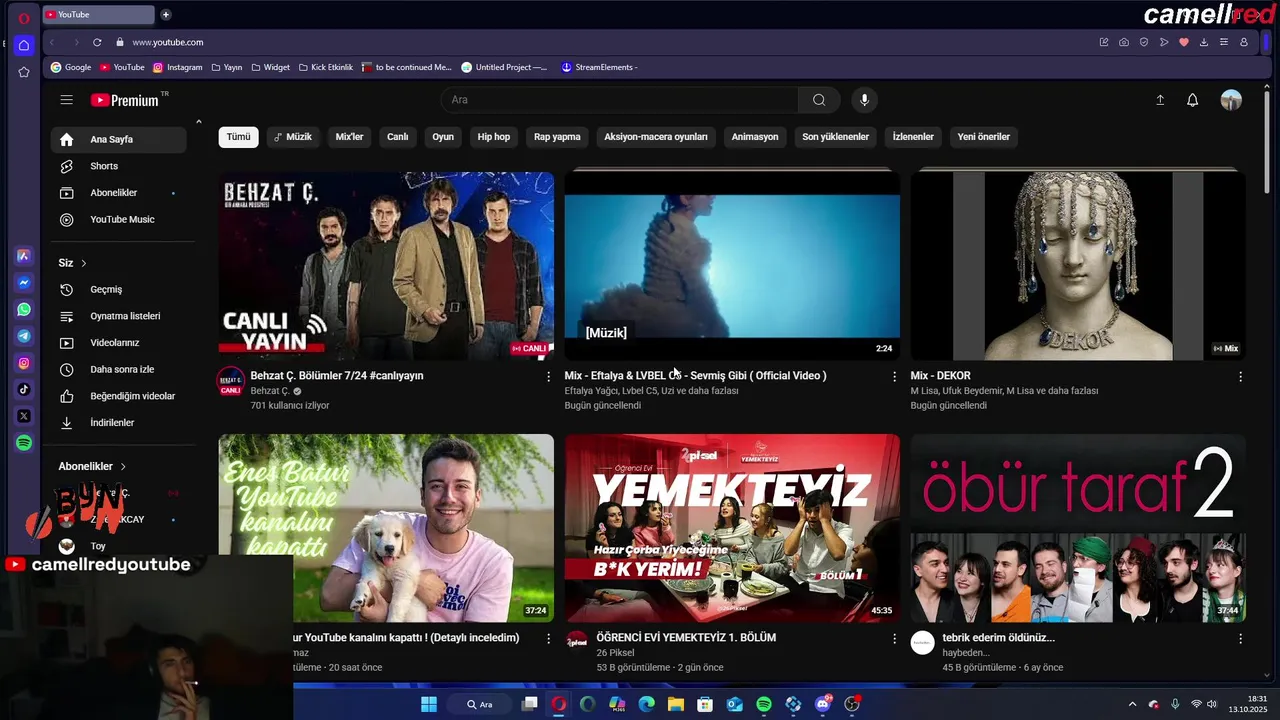Open İndirilenler in sidebar
Viewport: 1280px width, 720px height.
(119, 422)
